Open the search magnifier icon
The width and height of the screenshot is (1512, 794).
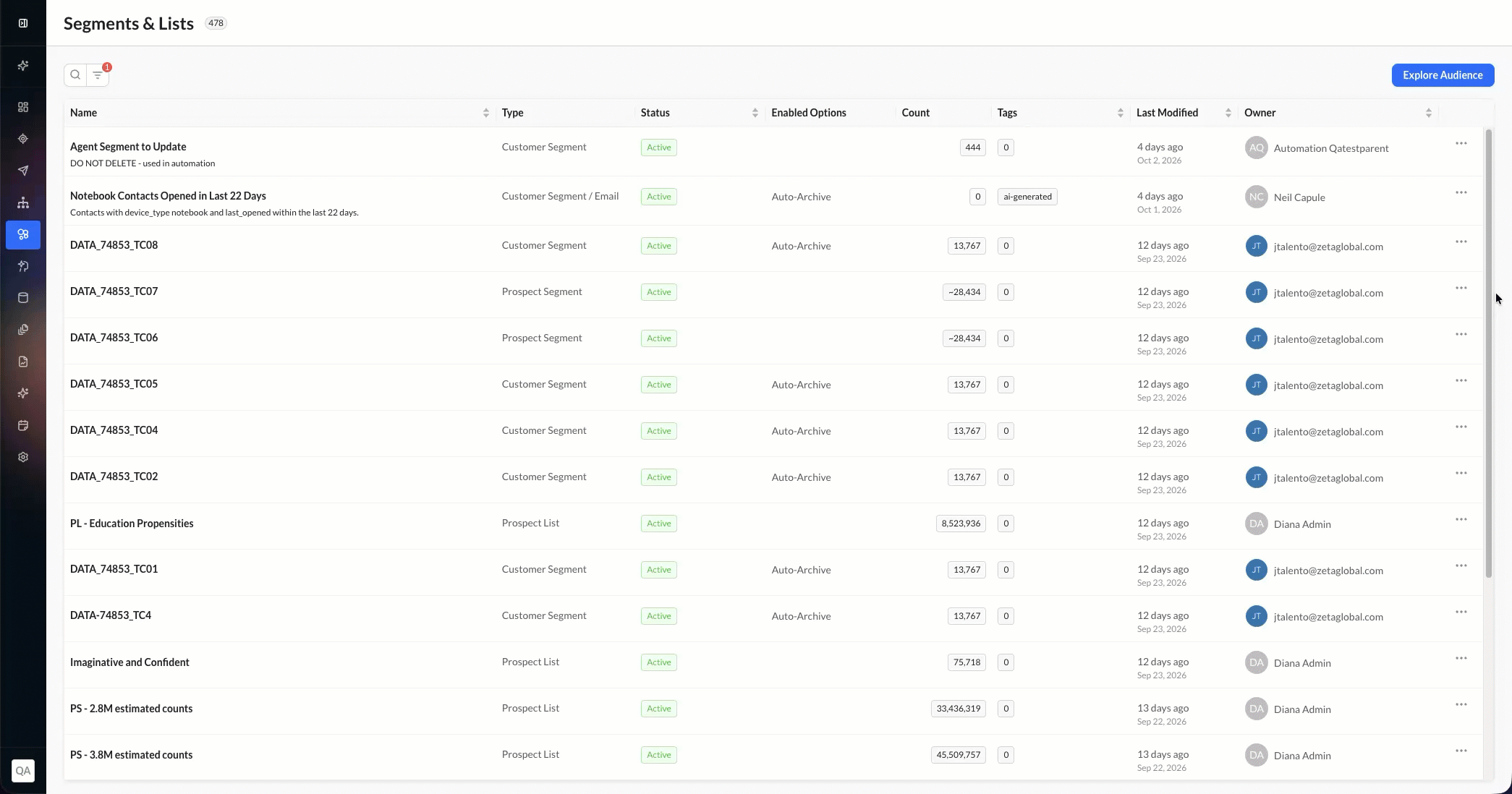(x=75, y=75)
